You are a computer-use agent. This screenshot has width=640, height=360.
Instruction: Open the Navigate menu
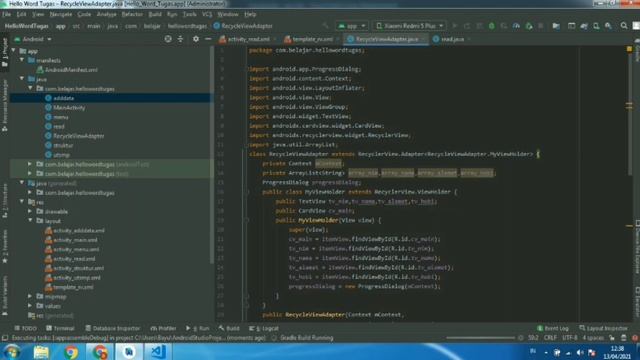pos(61,14)
